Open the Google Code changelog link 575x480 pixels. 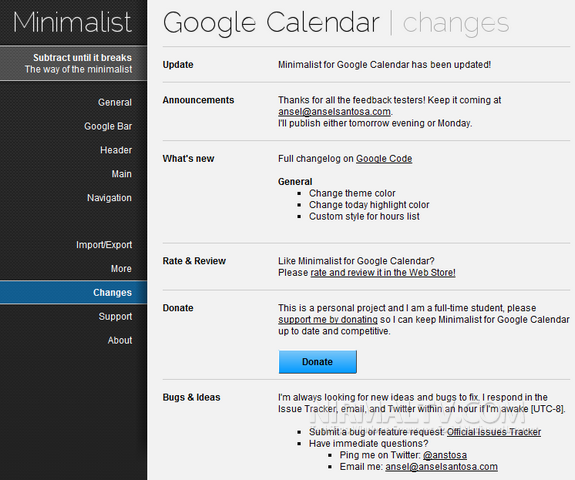[384, 159]
